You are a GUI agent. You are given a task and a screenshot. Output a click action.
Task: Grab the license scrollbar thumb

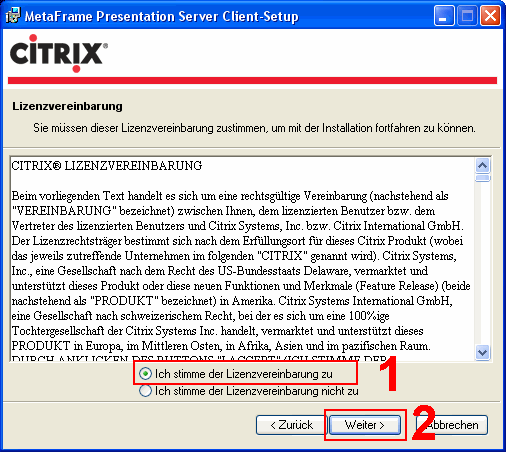point(483,178)
